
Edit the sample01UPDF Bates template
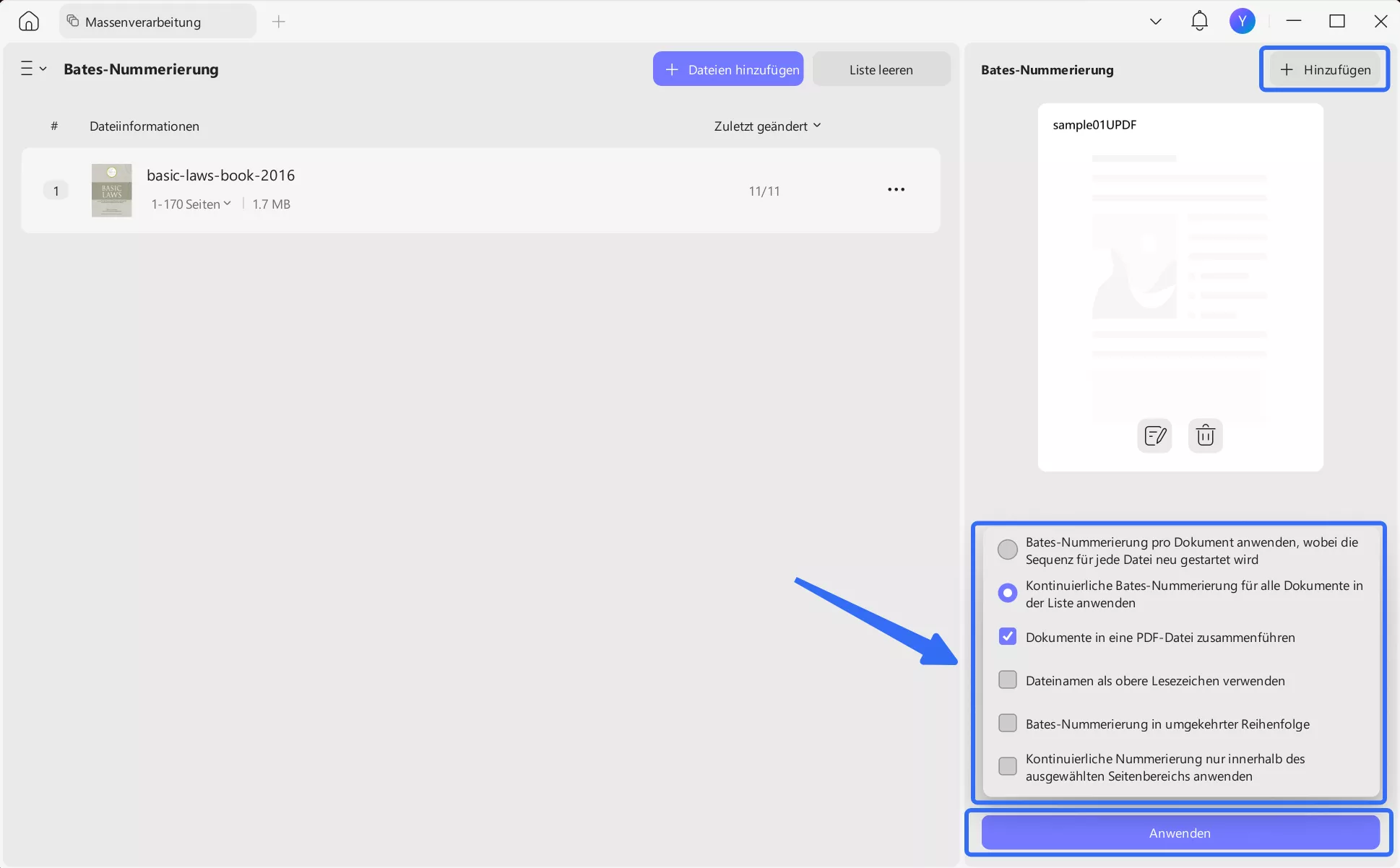pyautogui.click(x=1154, y=435)
